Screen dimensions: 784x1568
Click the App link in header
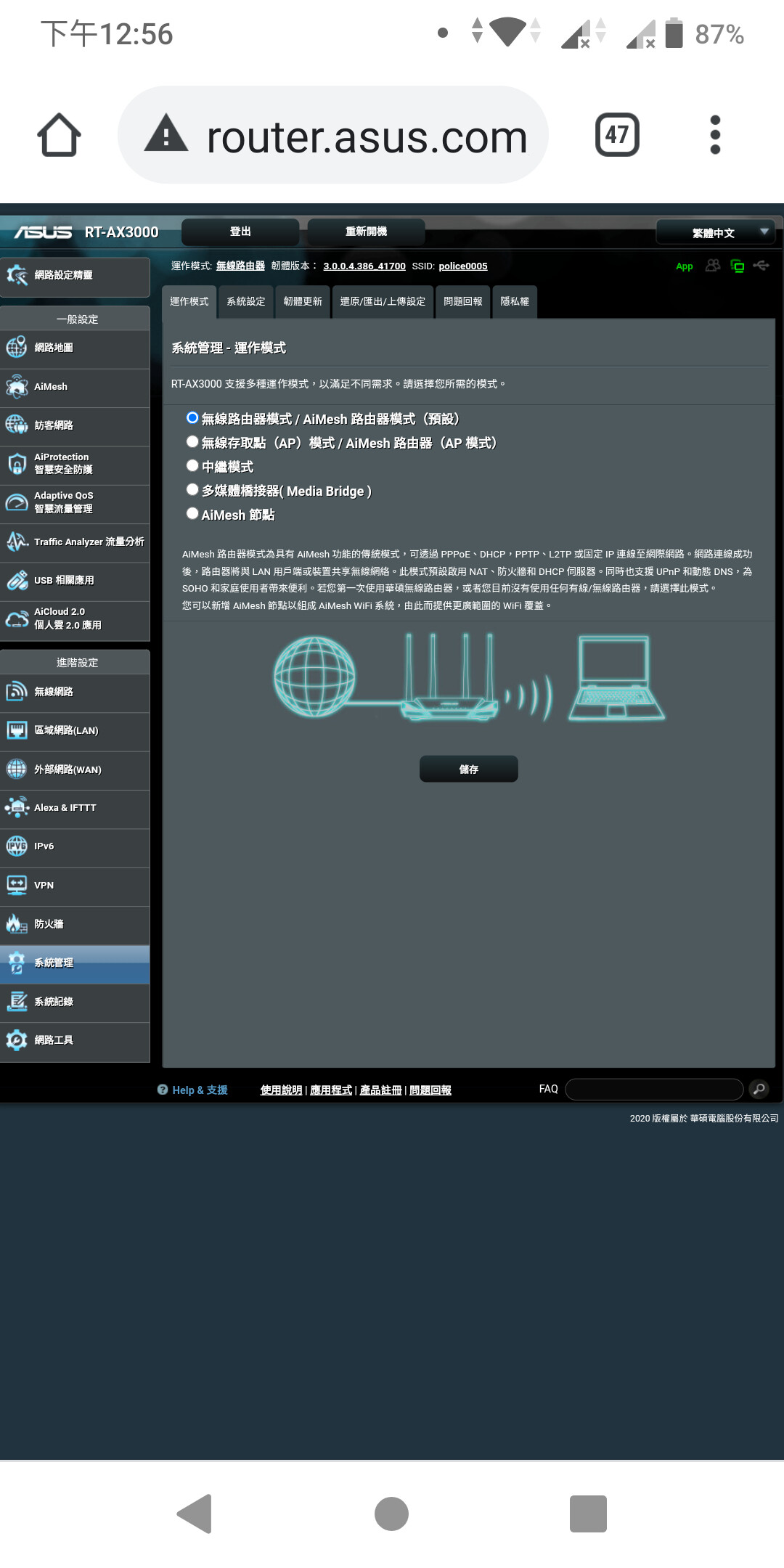(684, 266)
